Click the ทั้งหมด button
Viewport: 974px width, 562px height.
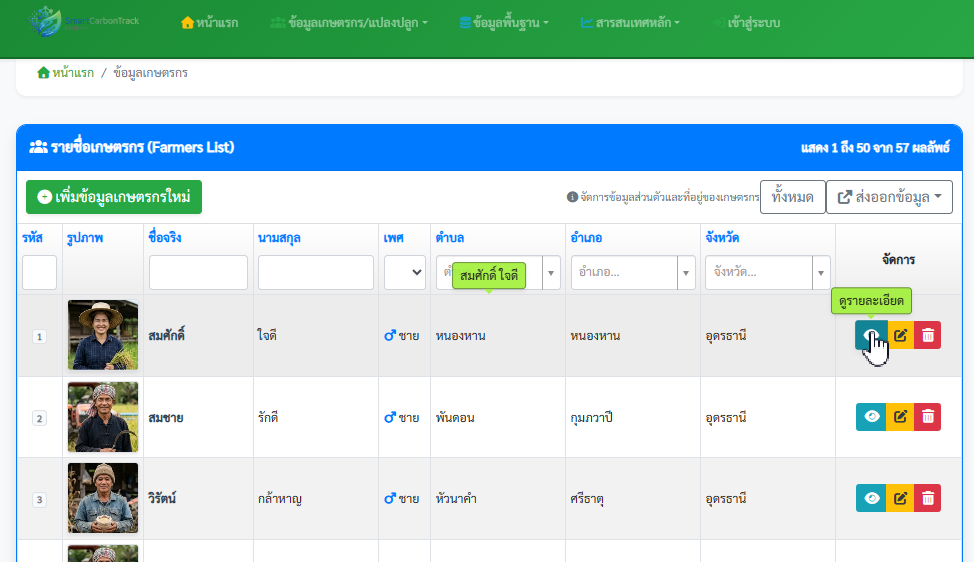click(x=793, y=197)
